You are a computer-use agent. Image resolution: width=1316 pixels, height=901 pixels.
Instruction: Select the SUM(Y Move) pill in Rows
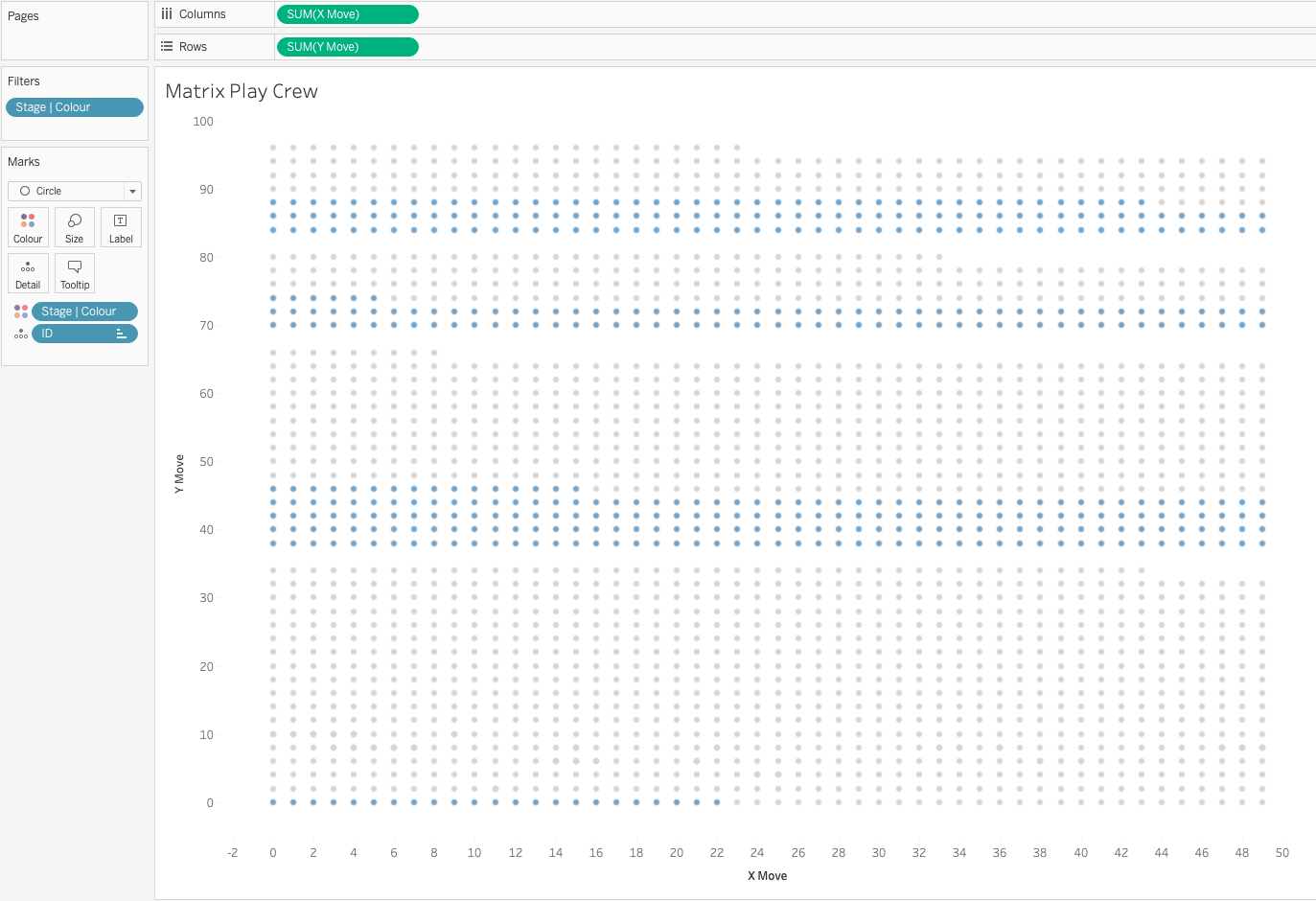pyautogui.click(x=346, y=47)
